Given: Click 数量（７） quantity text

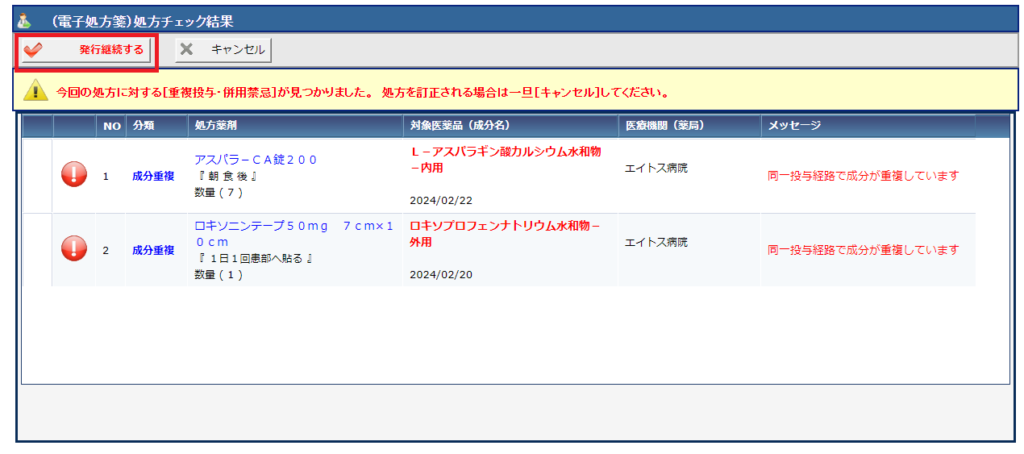Looking at the screenshot, I should (x=219, y=192).
